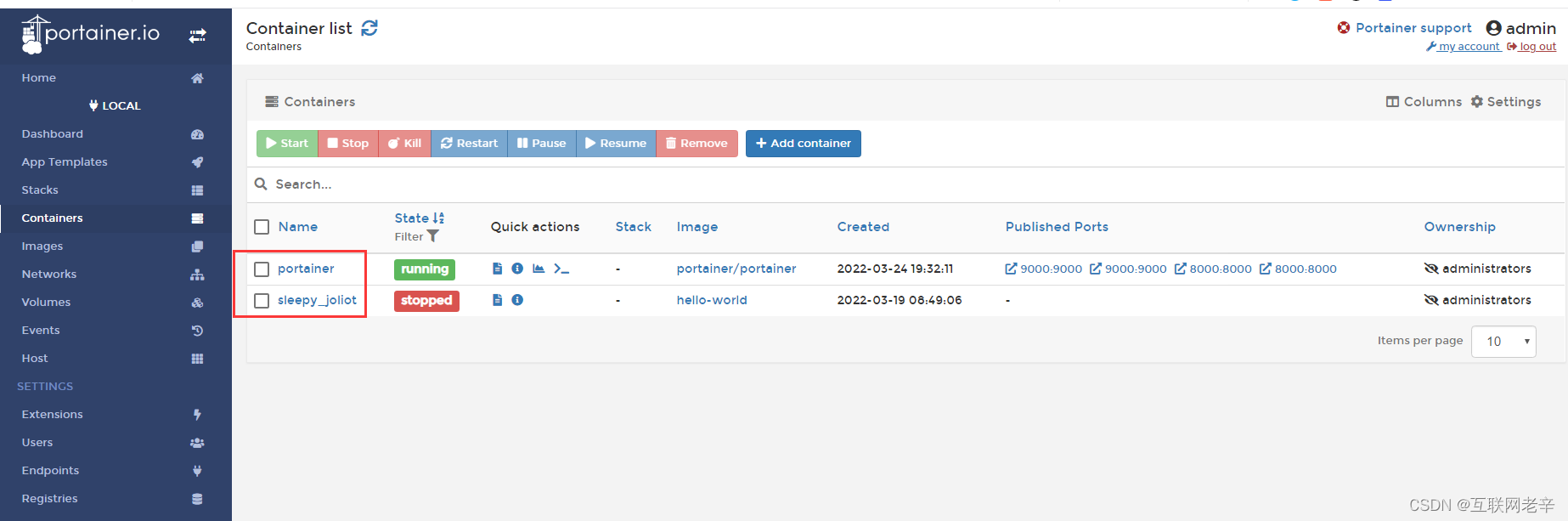1568x521 pixels.
Task: Click the State filter funnel icon
Action: (433, 236)
